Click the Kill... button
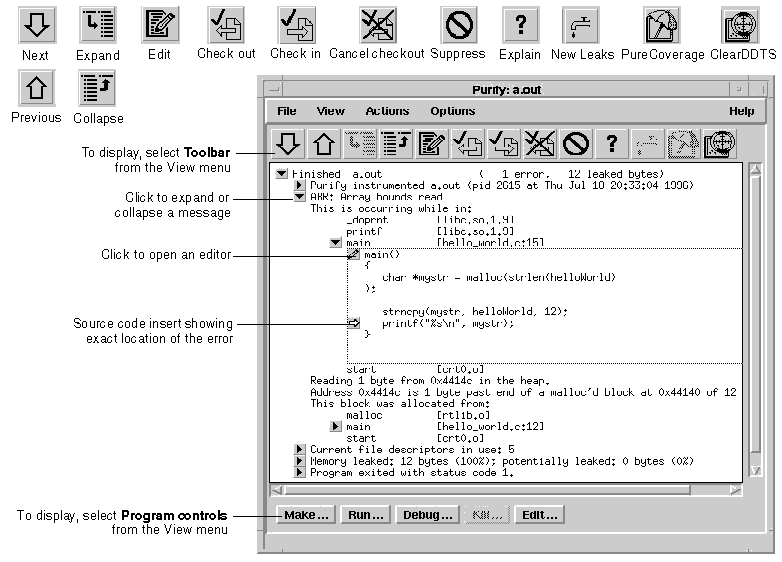 (487, 515)
